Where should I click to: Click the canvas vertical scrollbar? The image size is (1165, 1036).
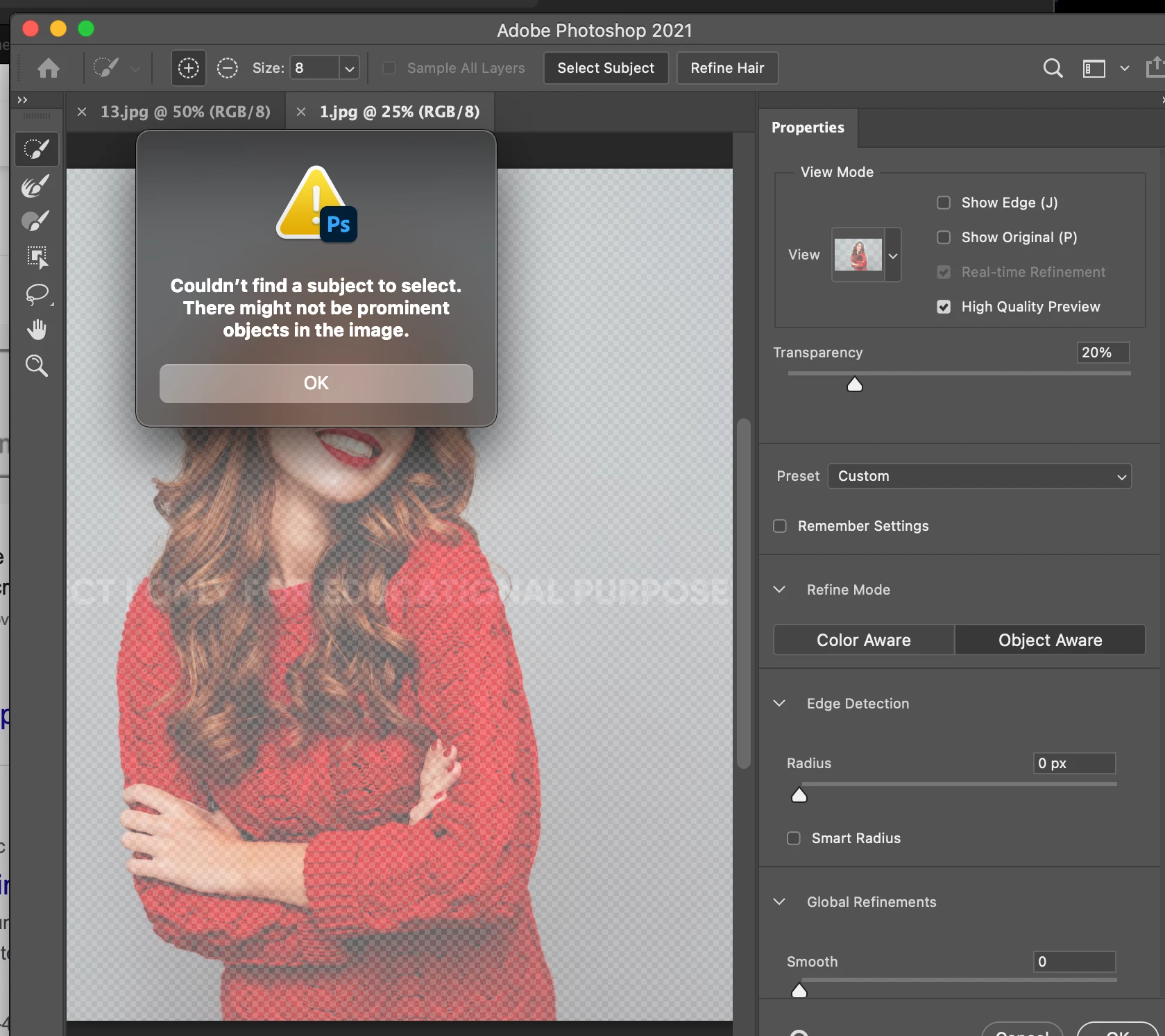pos(744,594)
